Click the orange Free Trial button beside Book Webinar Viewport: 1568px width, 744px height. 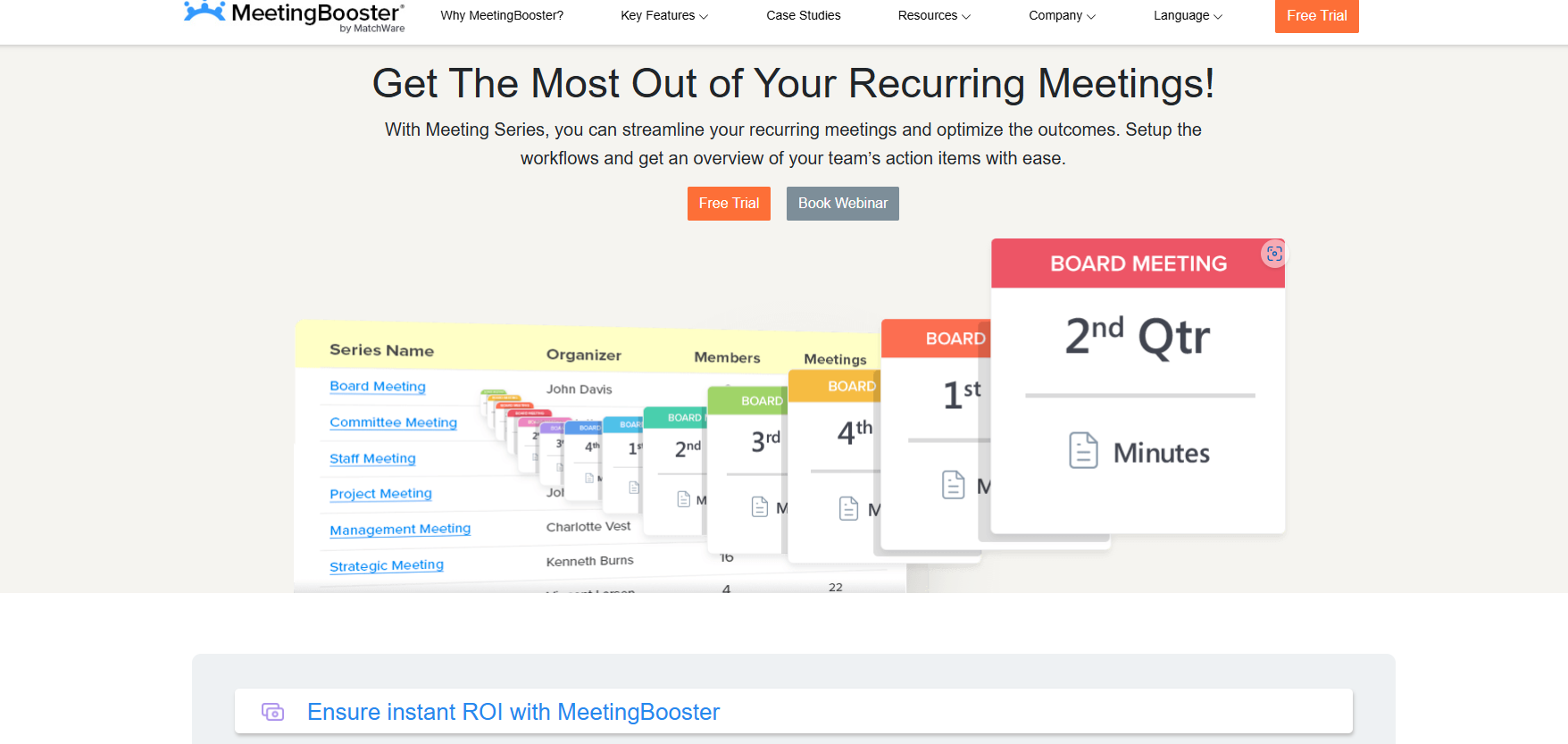pyautogui.click(x=729, y=204)
